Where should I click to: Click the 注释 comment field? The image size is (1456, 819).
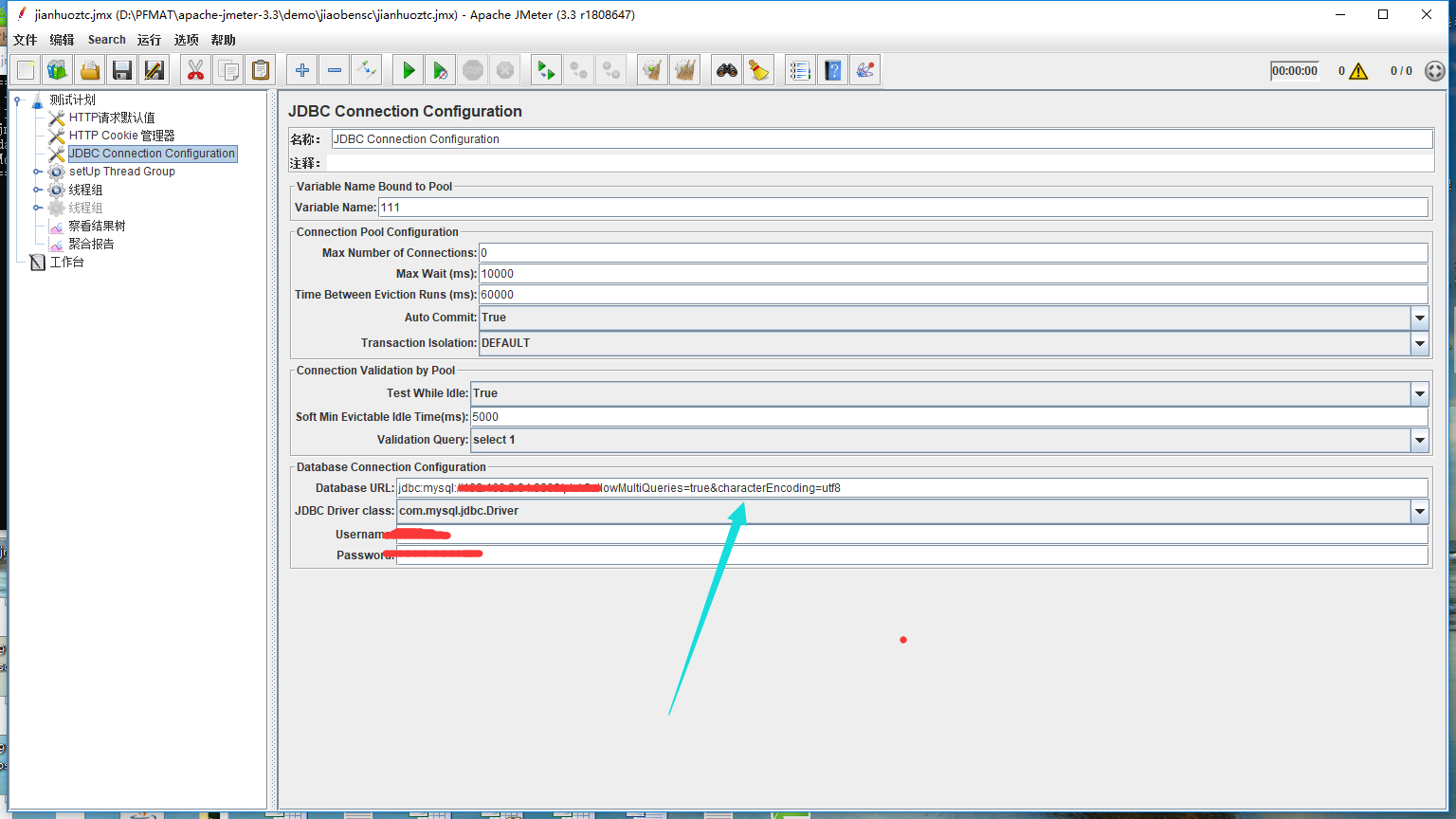click(880, 163)
